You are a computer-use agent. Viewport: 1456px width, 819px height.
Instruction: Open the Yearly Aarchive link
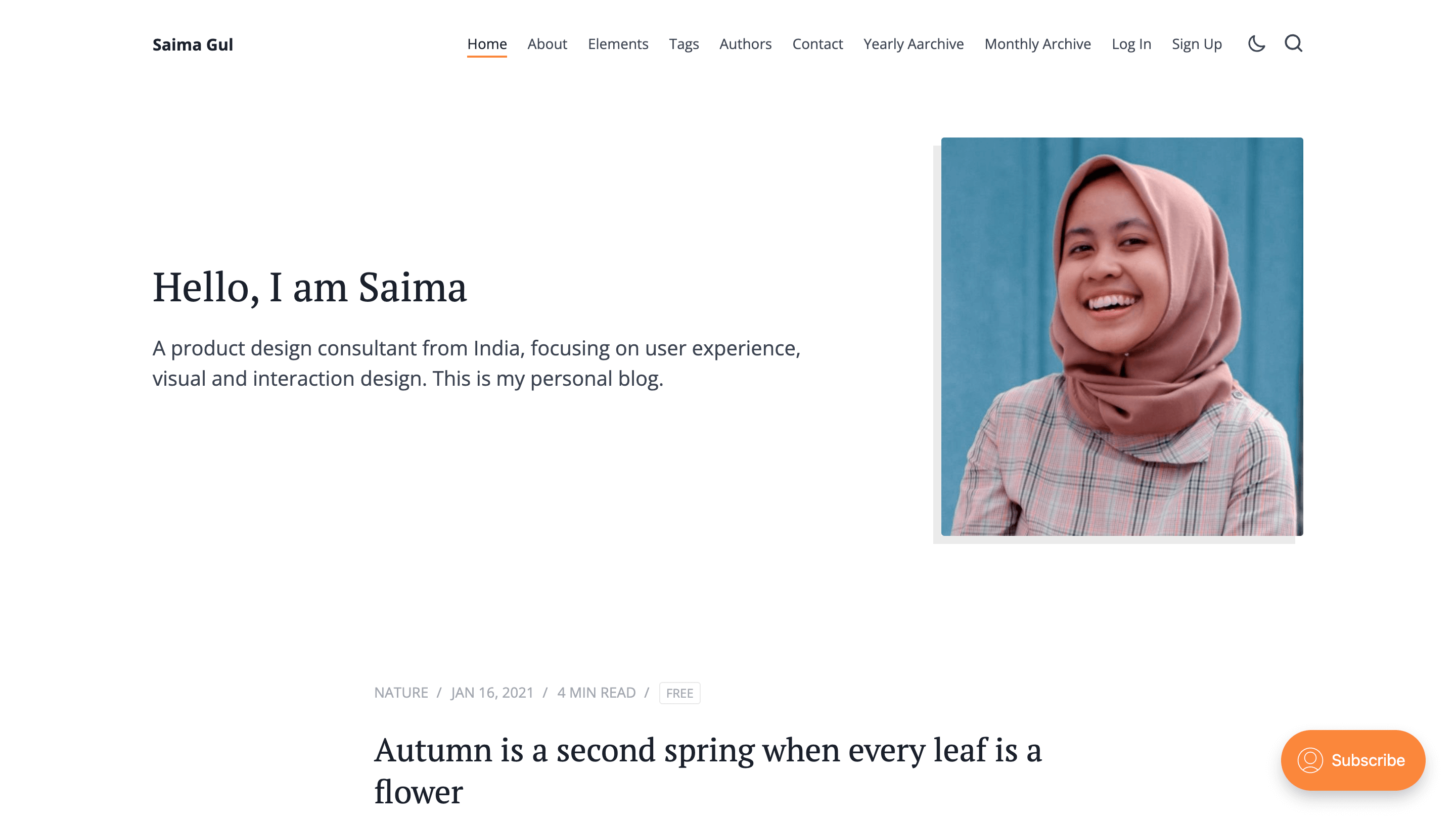tap(914, 44)
